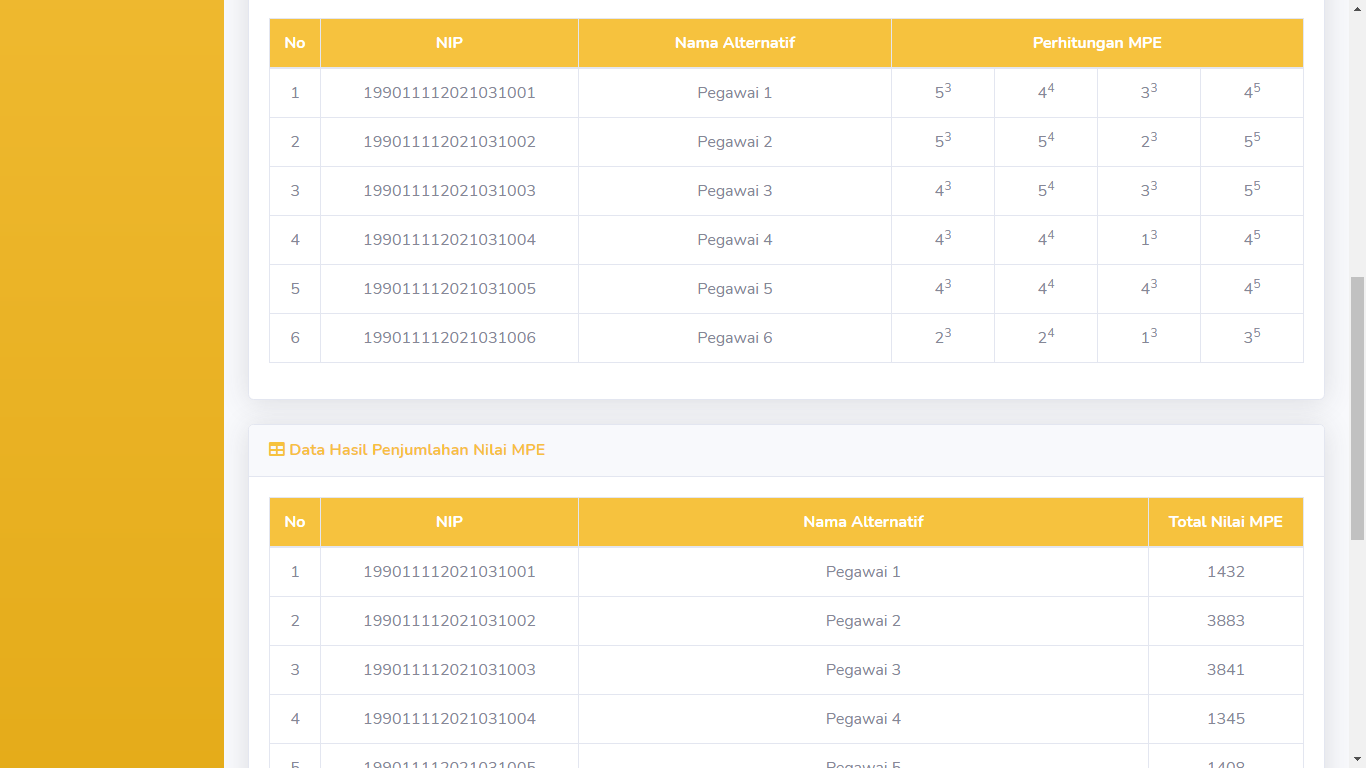Click the table icon beside Data Hasil Penjumlahan

(277, 450)
